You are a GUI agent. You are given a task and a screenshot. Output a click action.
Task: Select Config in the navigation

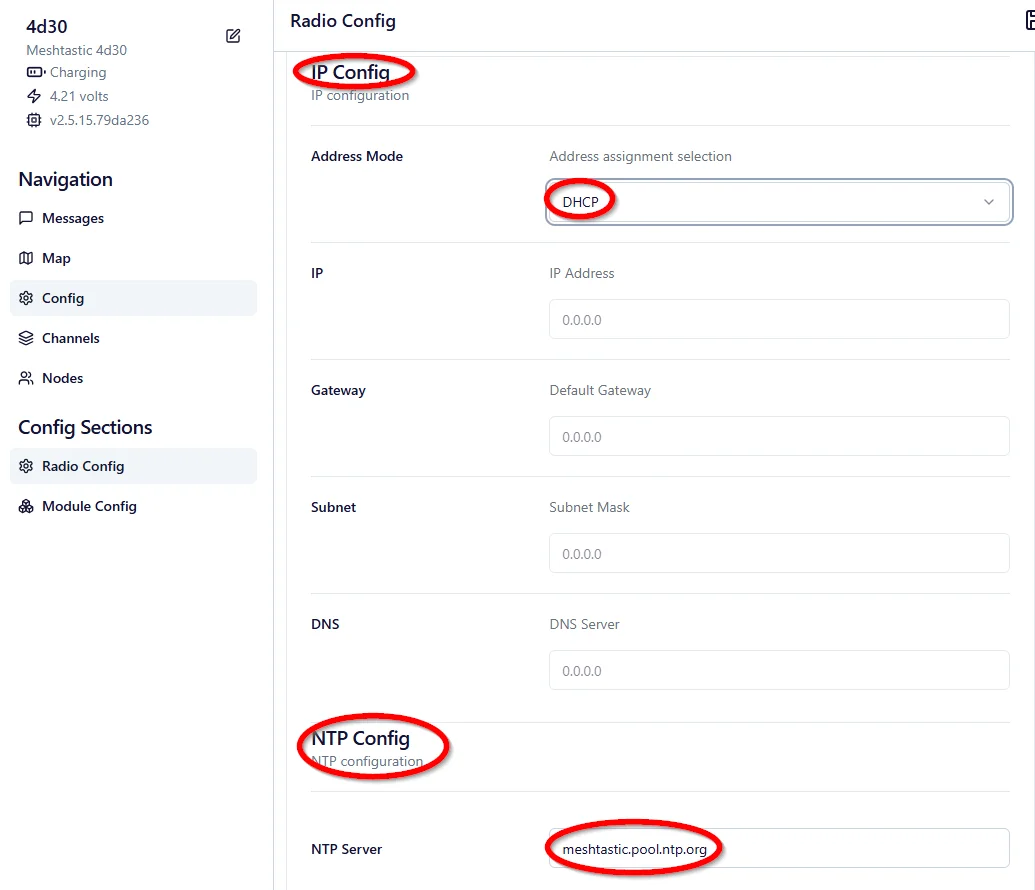(133, 298)
